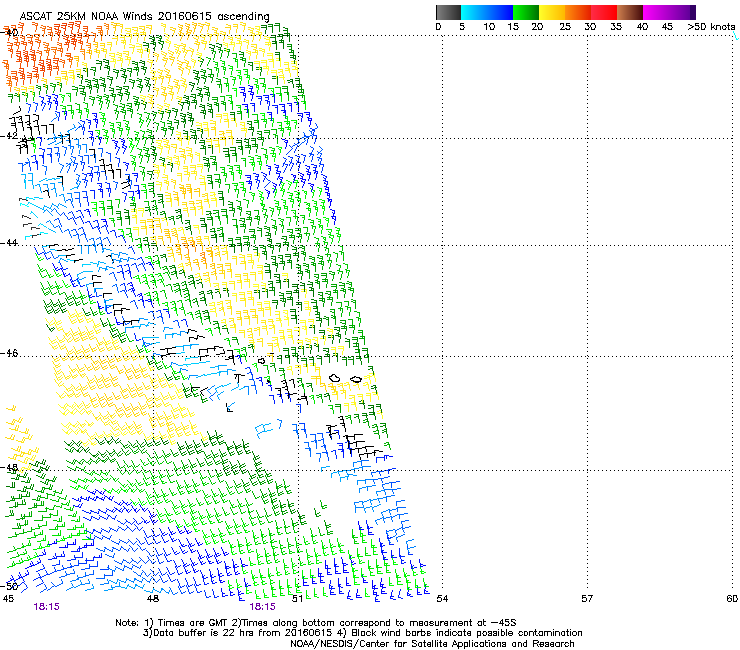Click the red 30-35 knots color band
Image resolution: width=740 pixels, height=650 pixels.
tap(604, 12)
